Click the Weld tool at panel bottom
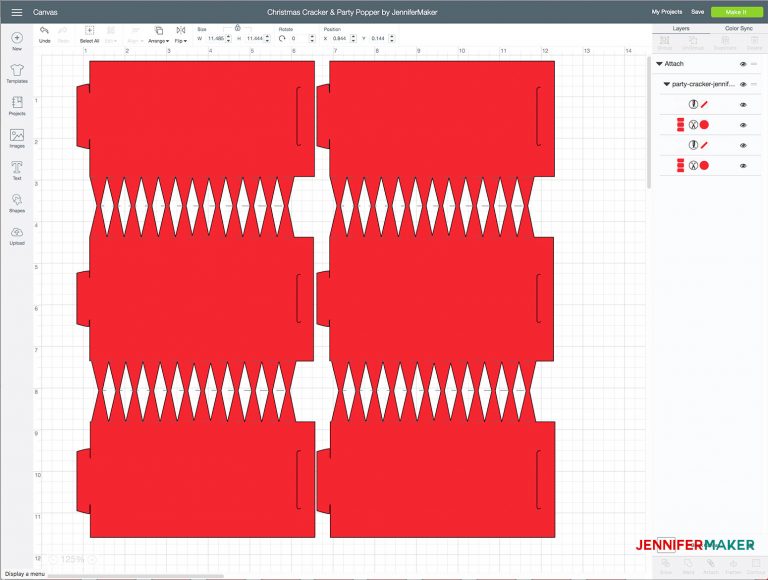Viewport: 768px width, 580px height. 688,567
